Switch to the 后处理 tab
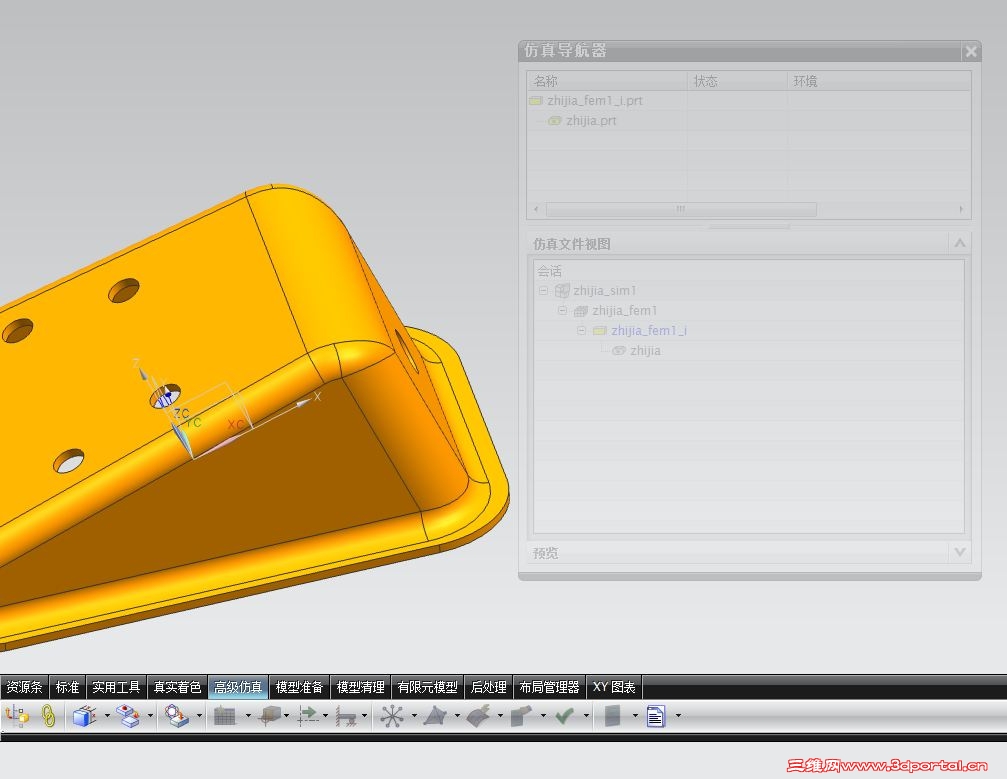 click(x=489, y=687)
